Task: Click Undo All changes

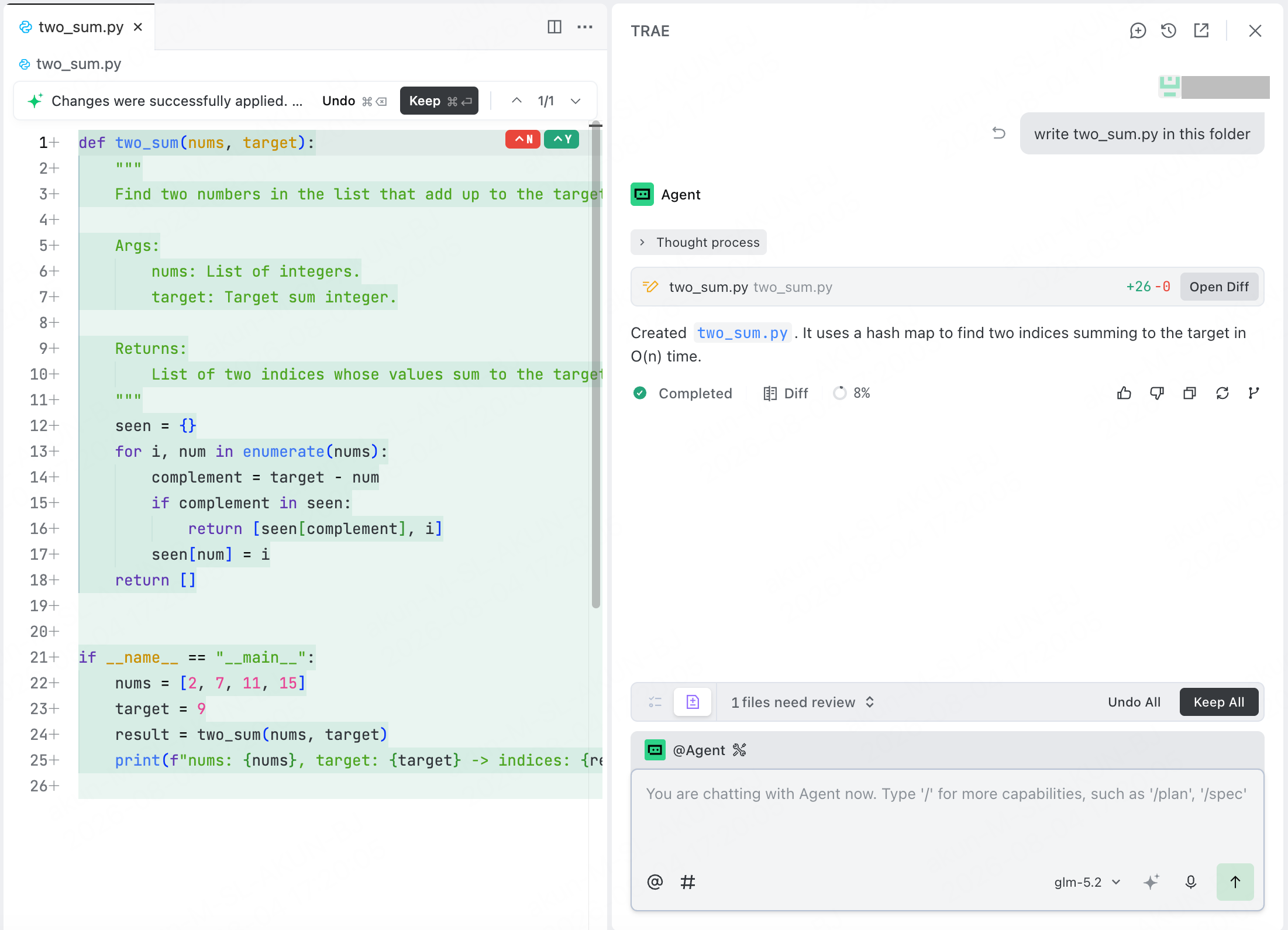Action: click(1134, 702)
